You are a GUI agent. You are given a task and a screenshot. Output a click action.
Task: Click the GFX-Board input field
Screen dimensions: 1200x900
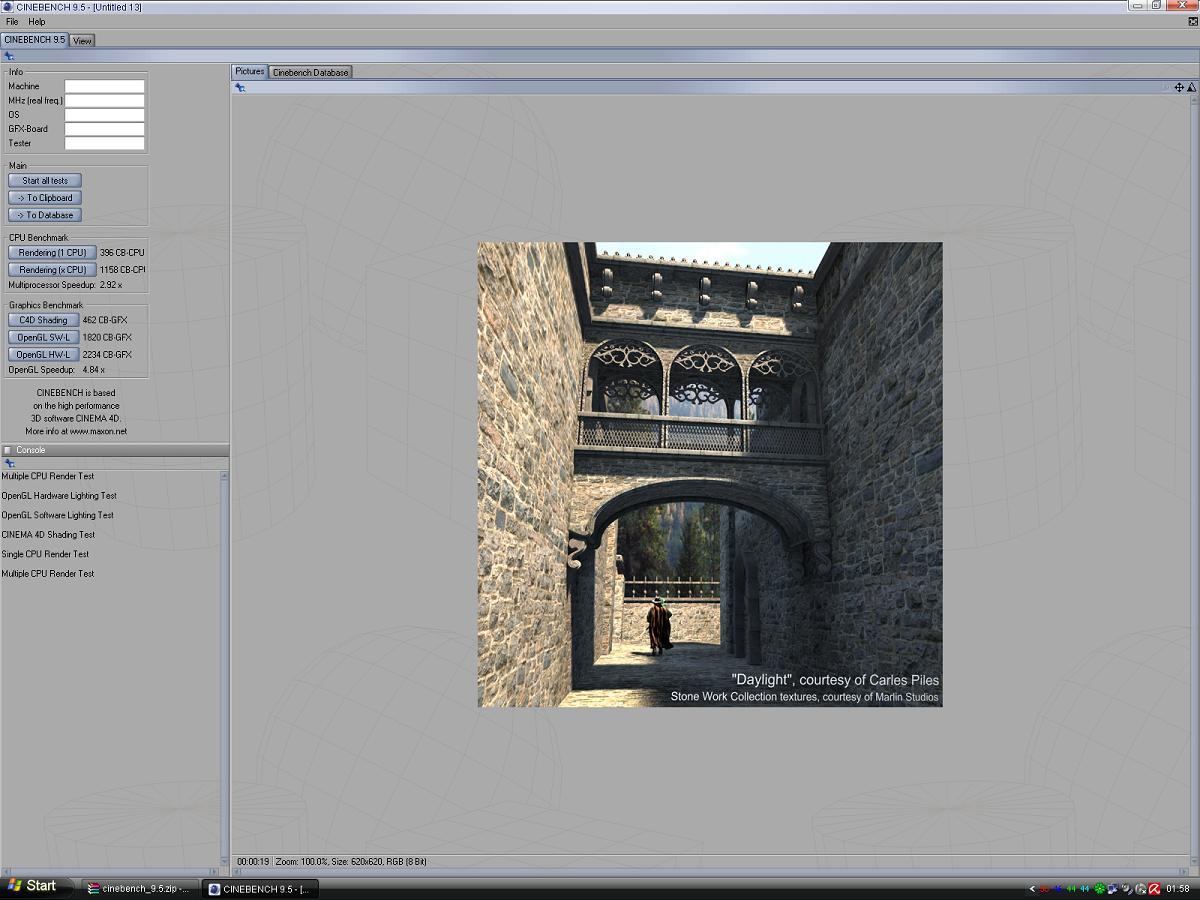(x=105, y=129)
